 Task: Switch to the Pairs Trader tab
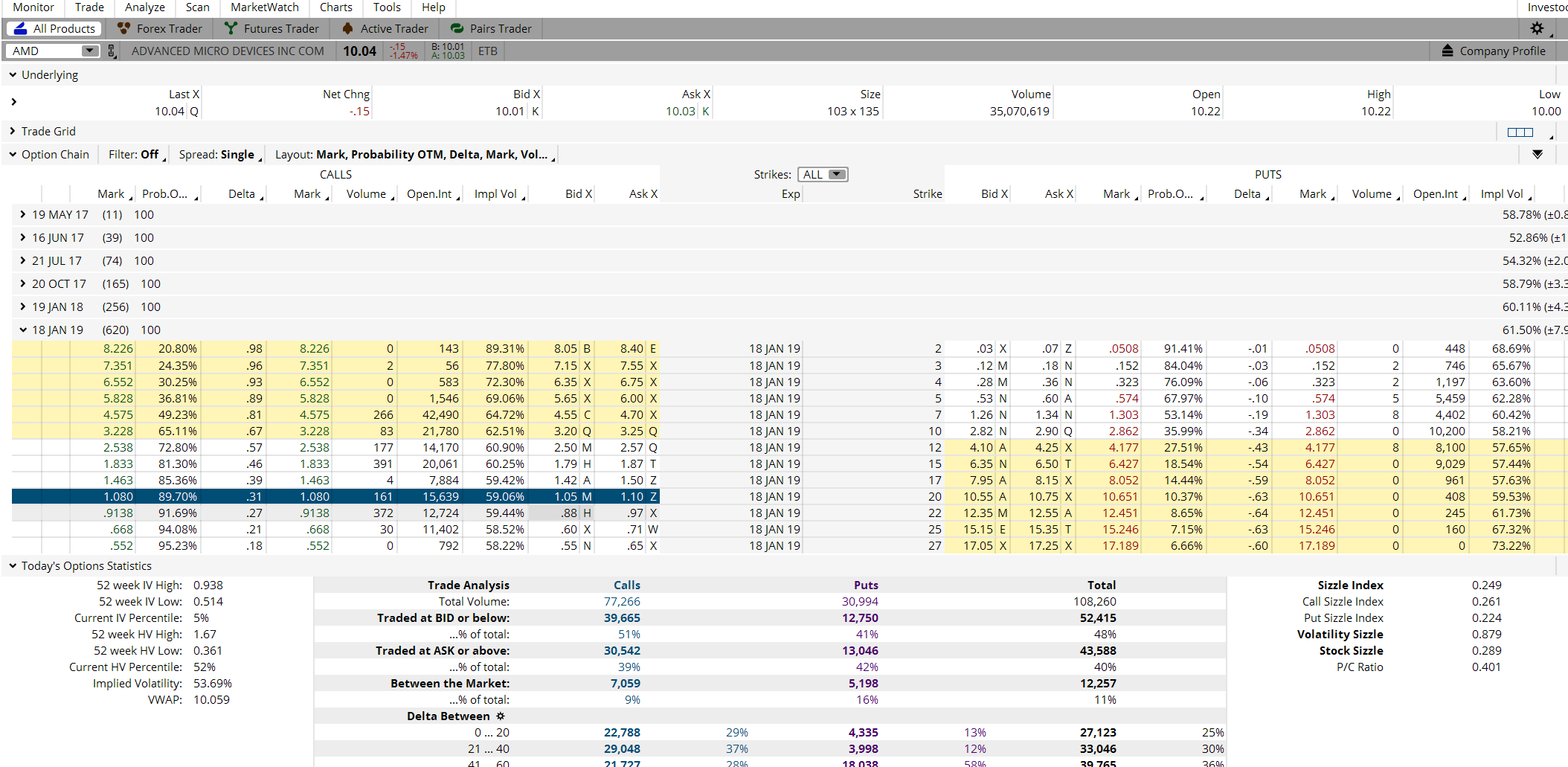click(x=491, y=29)
